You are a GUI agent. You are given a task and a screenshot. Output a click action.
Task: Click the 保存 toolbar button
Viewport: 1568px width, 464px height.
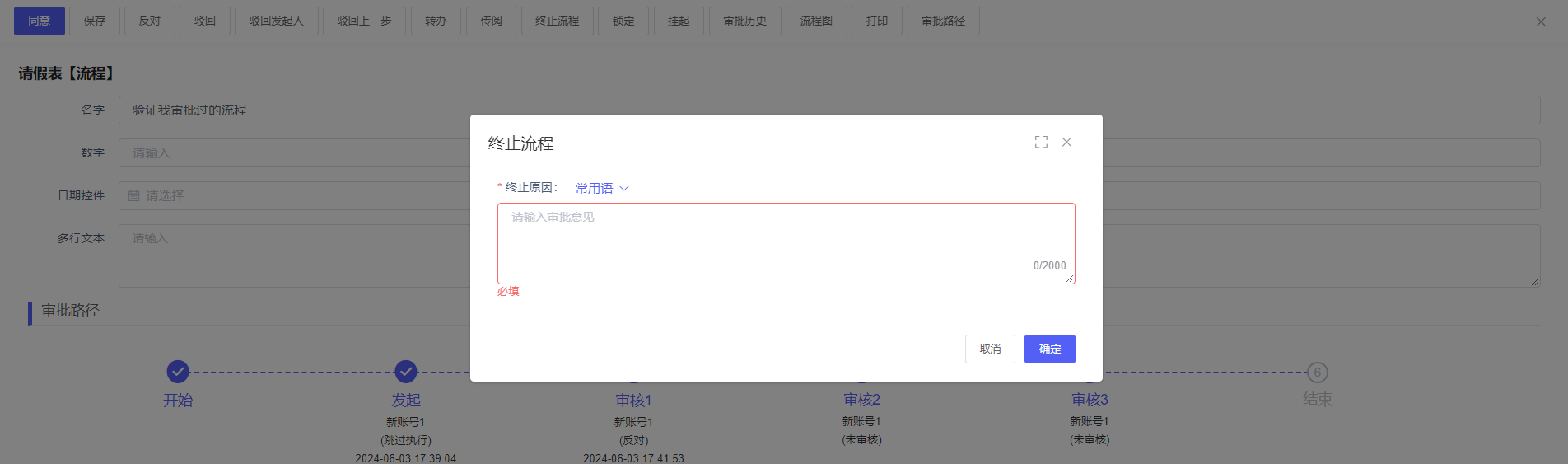95,21
